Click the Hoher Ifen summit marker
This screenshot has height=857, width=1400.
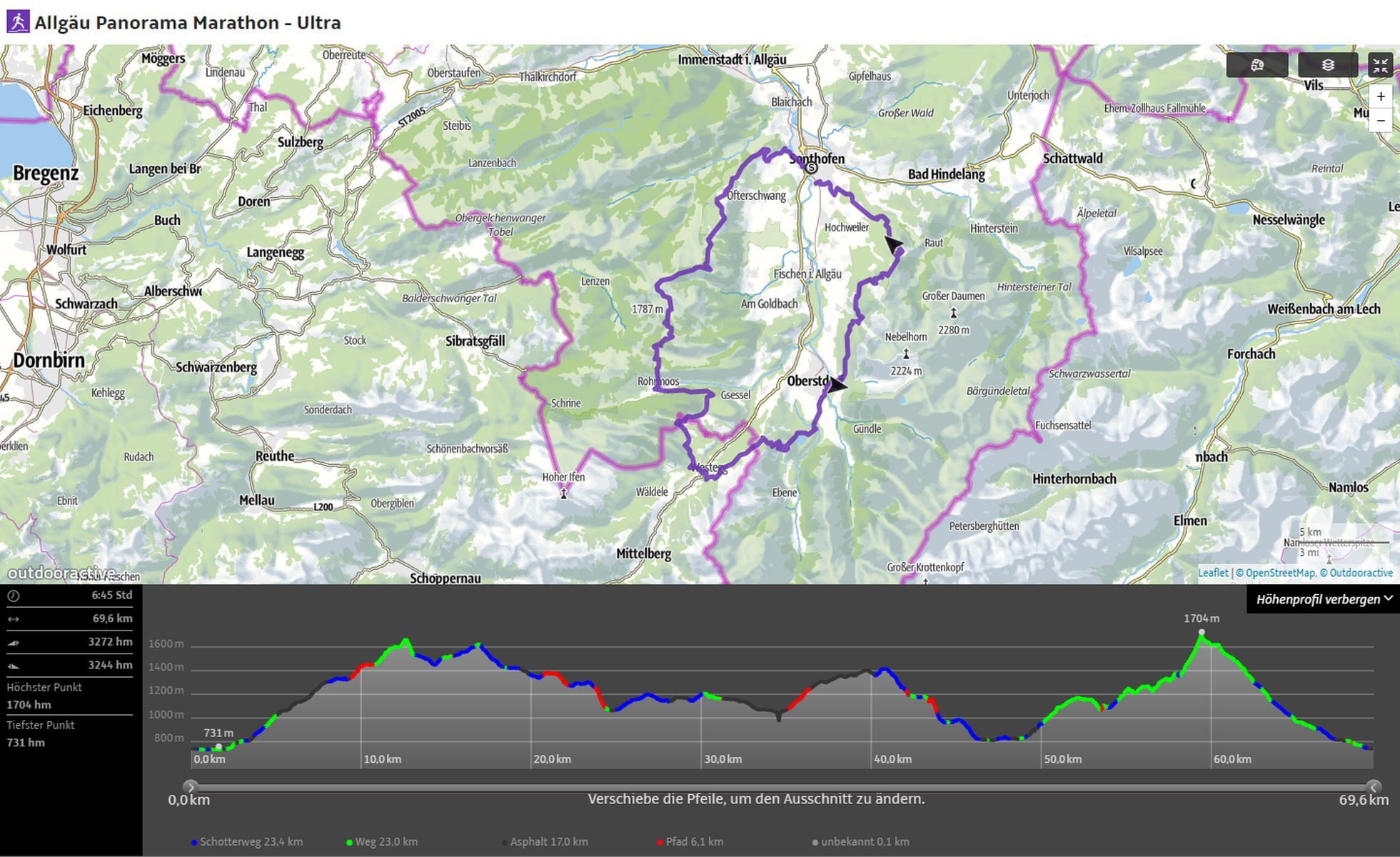pyautogui.click(x=563, y=493)
